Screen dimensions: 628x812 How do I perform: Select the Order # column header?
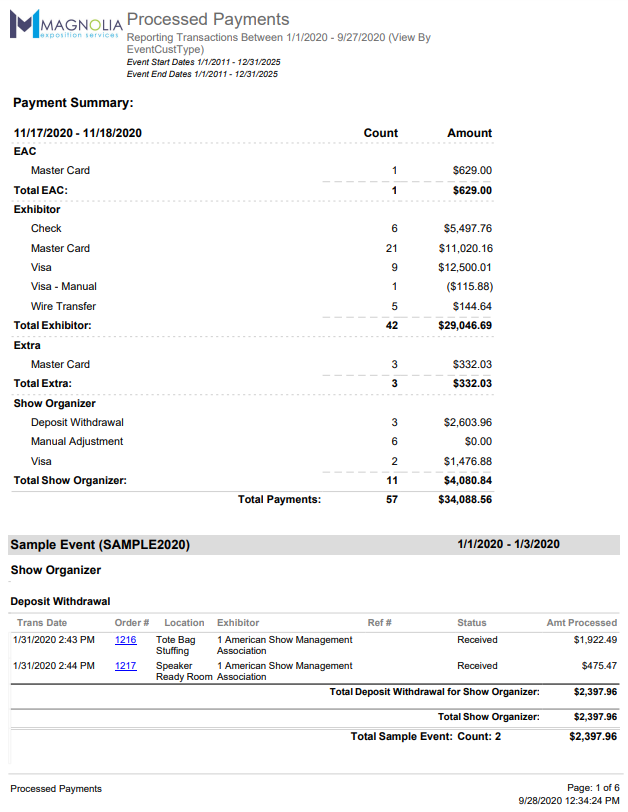(x=132, y=623)
